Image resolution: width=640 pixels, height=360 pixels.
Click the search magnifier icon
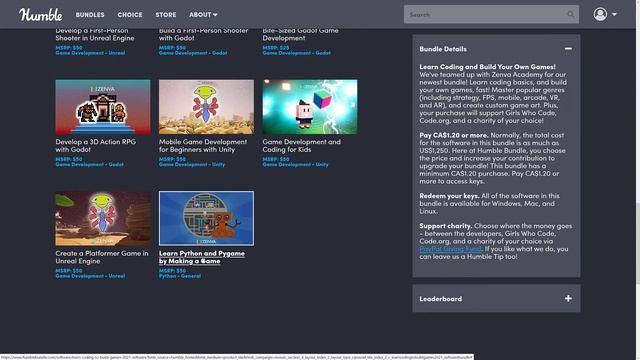point(570,15)
